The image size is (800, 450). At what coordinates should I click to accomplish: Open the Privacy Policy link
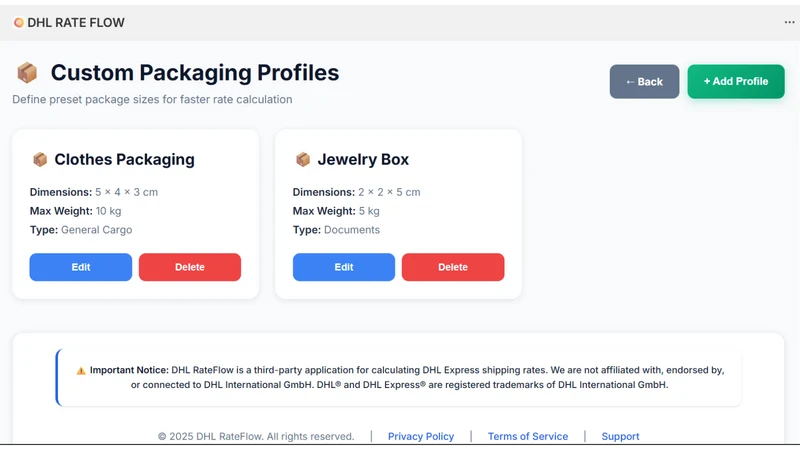click(x=421, y=436)
